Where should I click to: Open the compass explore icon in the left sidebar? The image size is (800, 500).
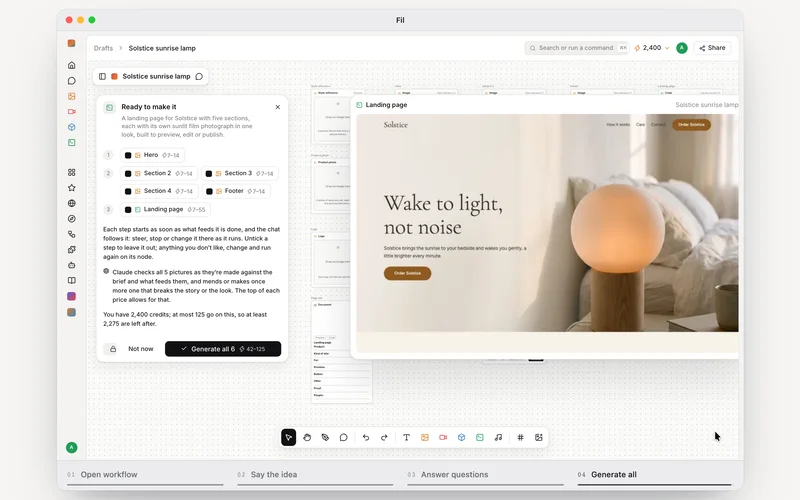click(x=71, y=218)
